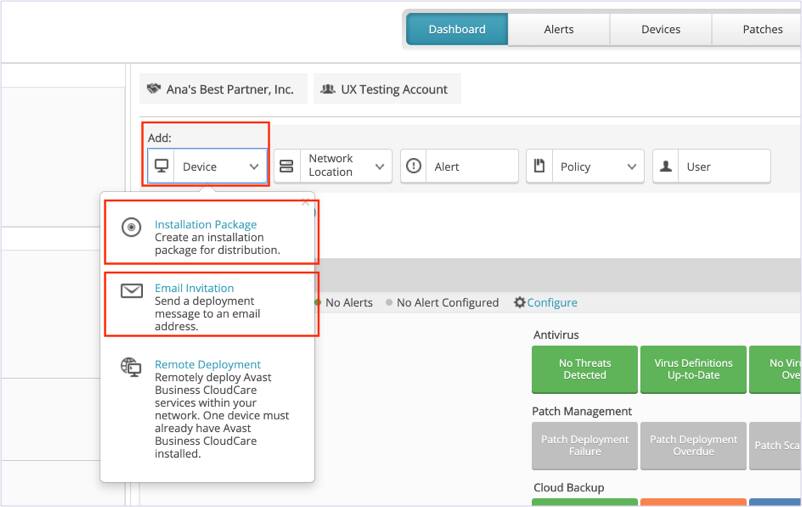Screen dimensions: 802x507
Task: Close the Add Device popup
Action: [x=305, y=202]
